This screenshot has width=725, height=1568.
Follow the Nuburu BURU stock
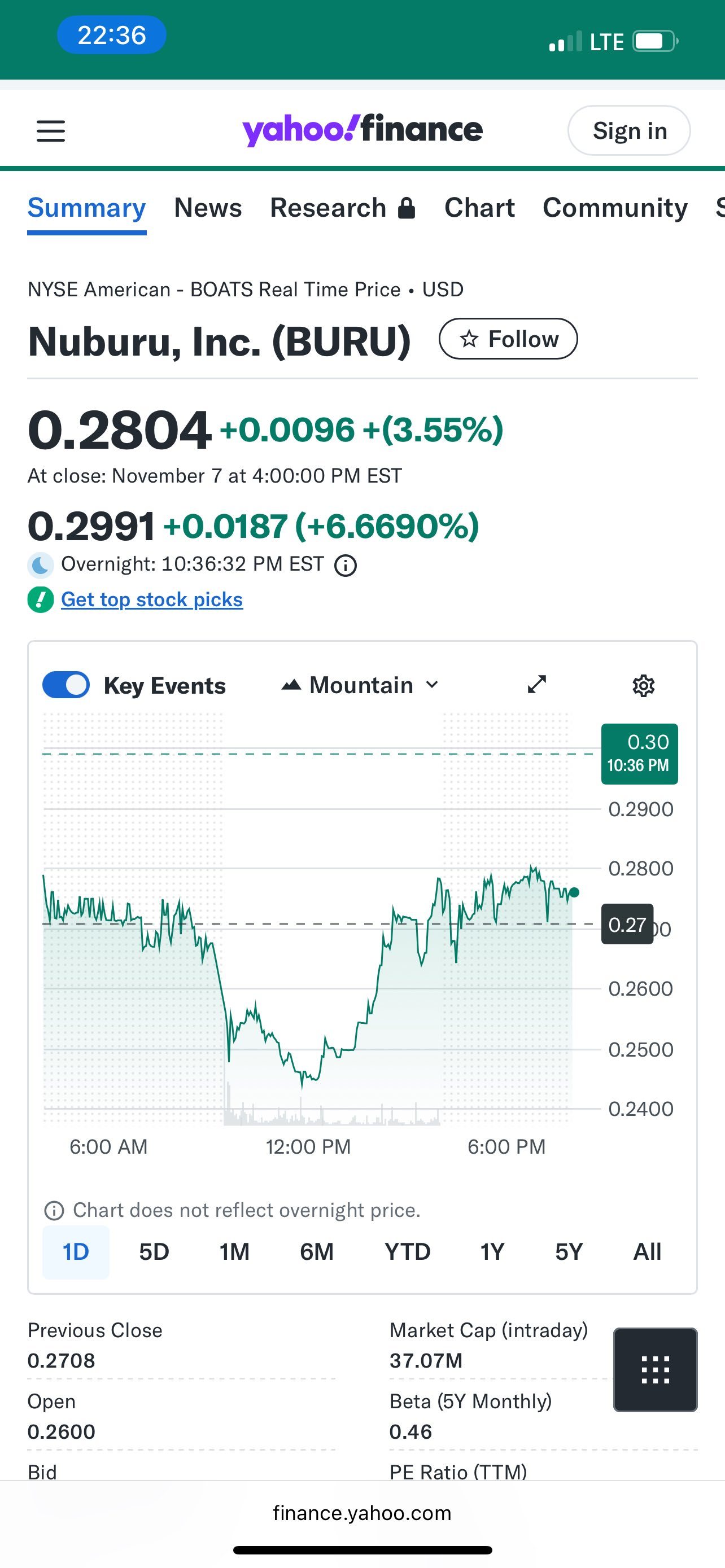pyautogui.click(x=508, y=339)
